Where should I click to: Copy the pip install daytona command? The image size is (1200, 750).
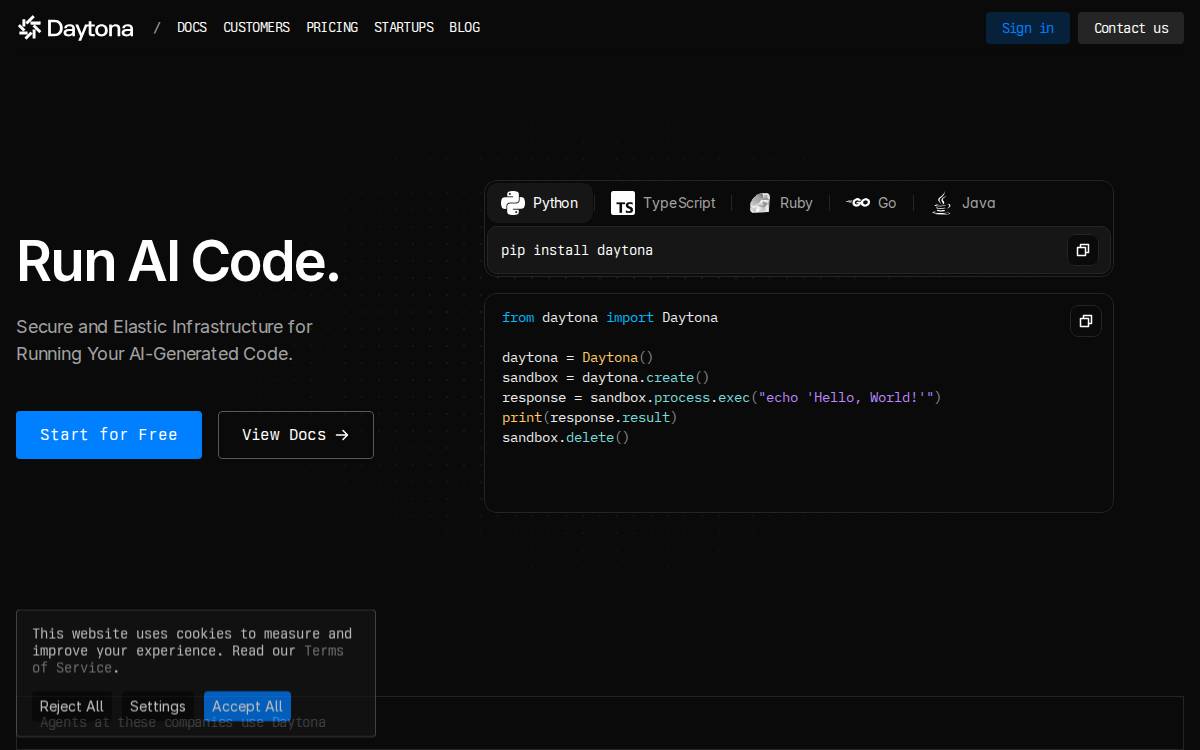pyautogui.click(x=1083, y=250)
